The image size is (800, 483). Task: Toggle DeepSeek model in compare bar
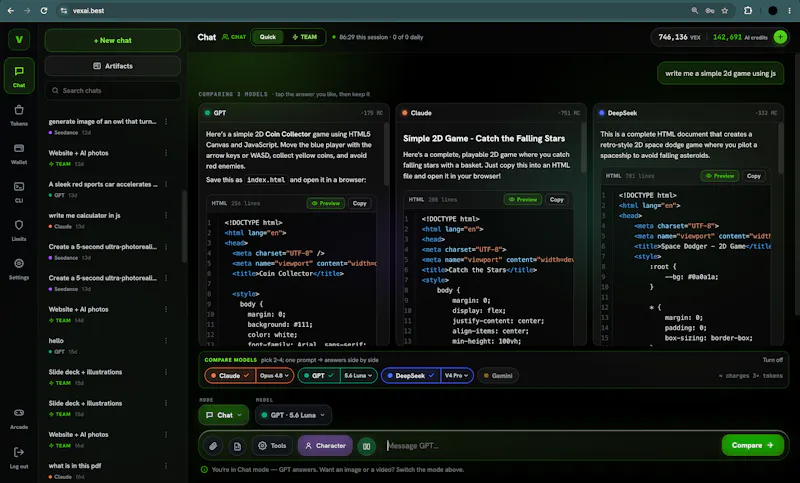coord(411,375)
